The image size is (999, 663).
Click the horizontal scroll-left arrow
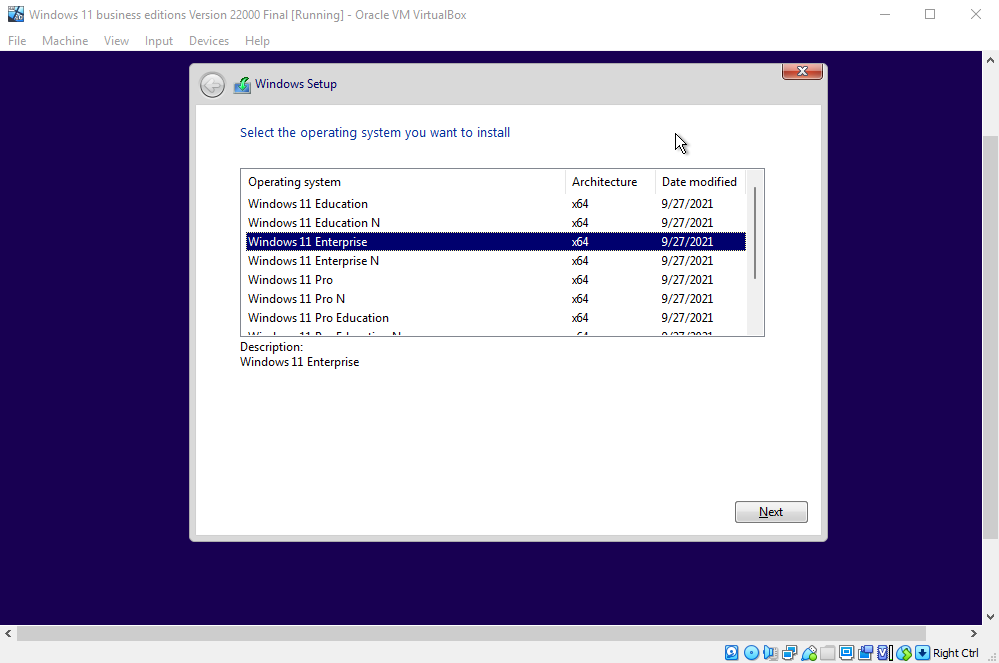(x=8, y=634)
